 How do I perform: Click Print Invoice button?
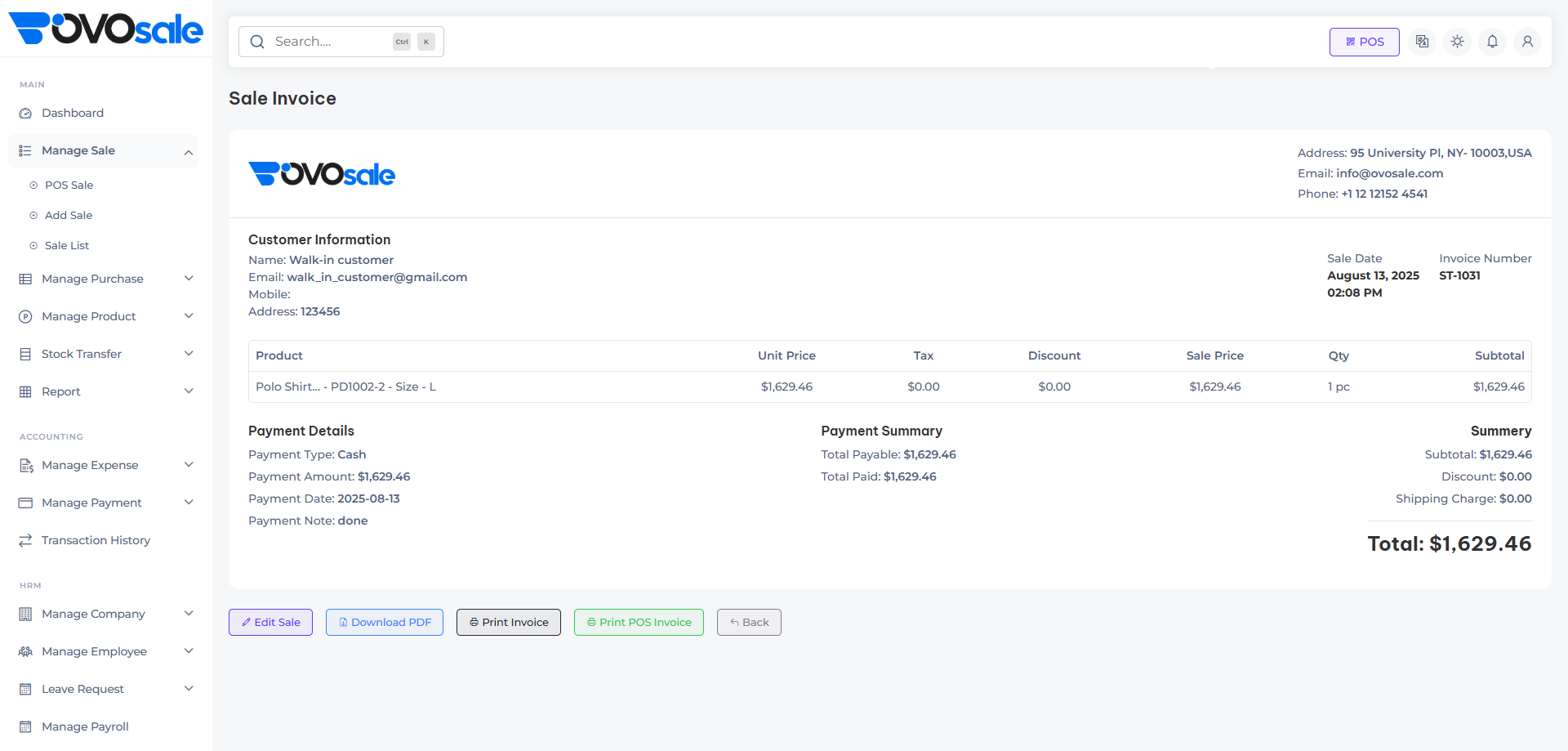pos(509,623)
